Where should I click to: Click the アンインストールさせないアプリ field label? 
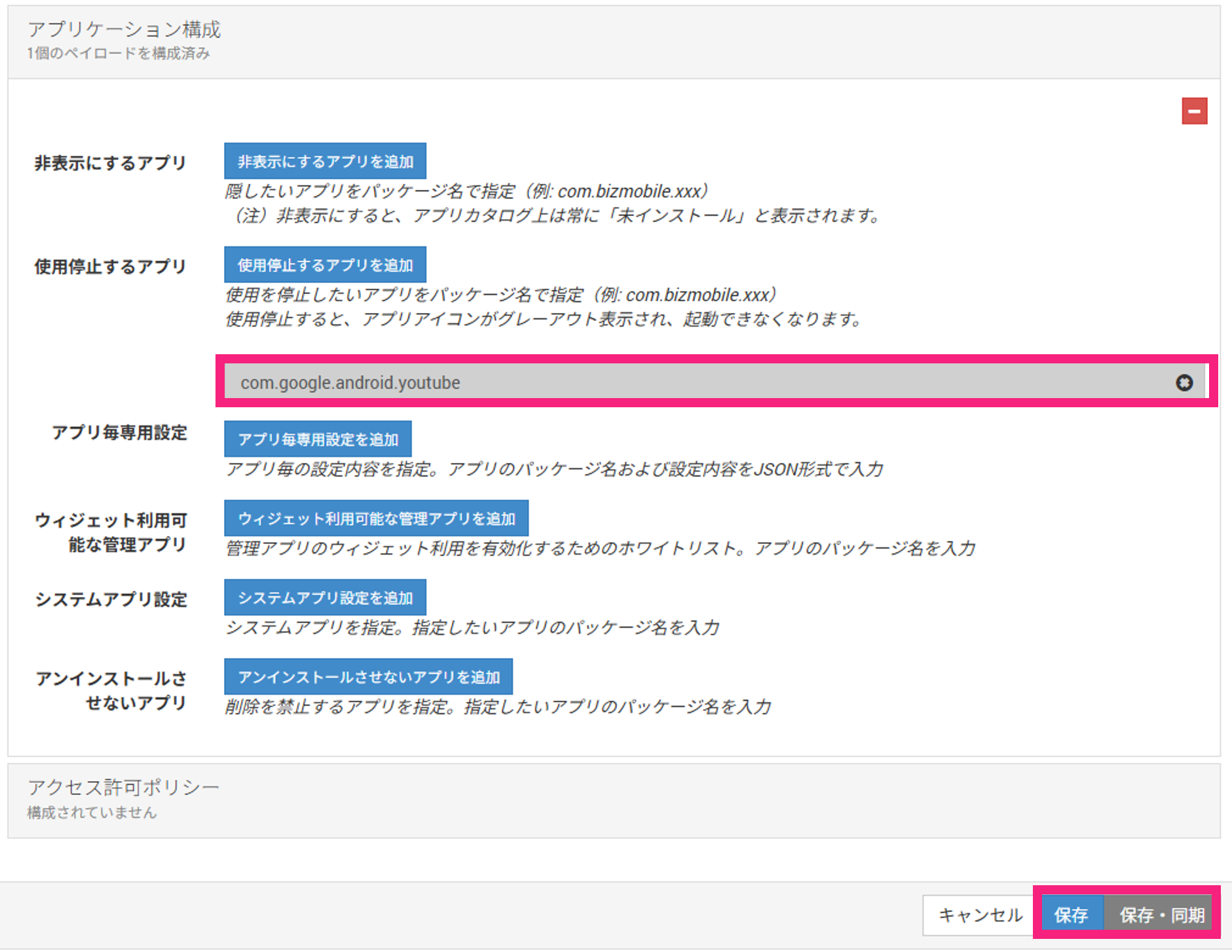coord(110,690)
